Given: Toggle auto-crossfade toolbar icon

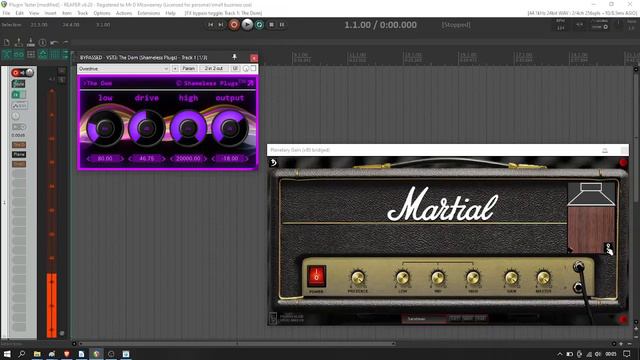Looking at the screenshot, I should (7, 54).
